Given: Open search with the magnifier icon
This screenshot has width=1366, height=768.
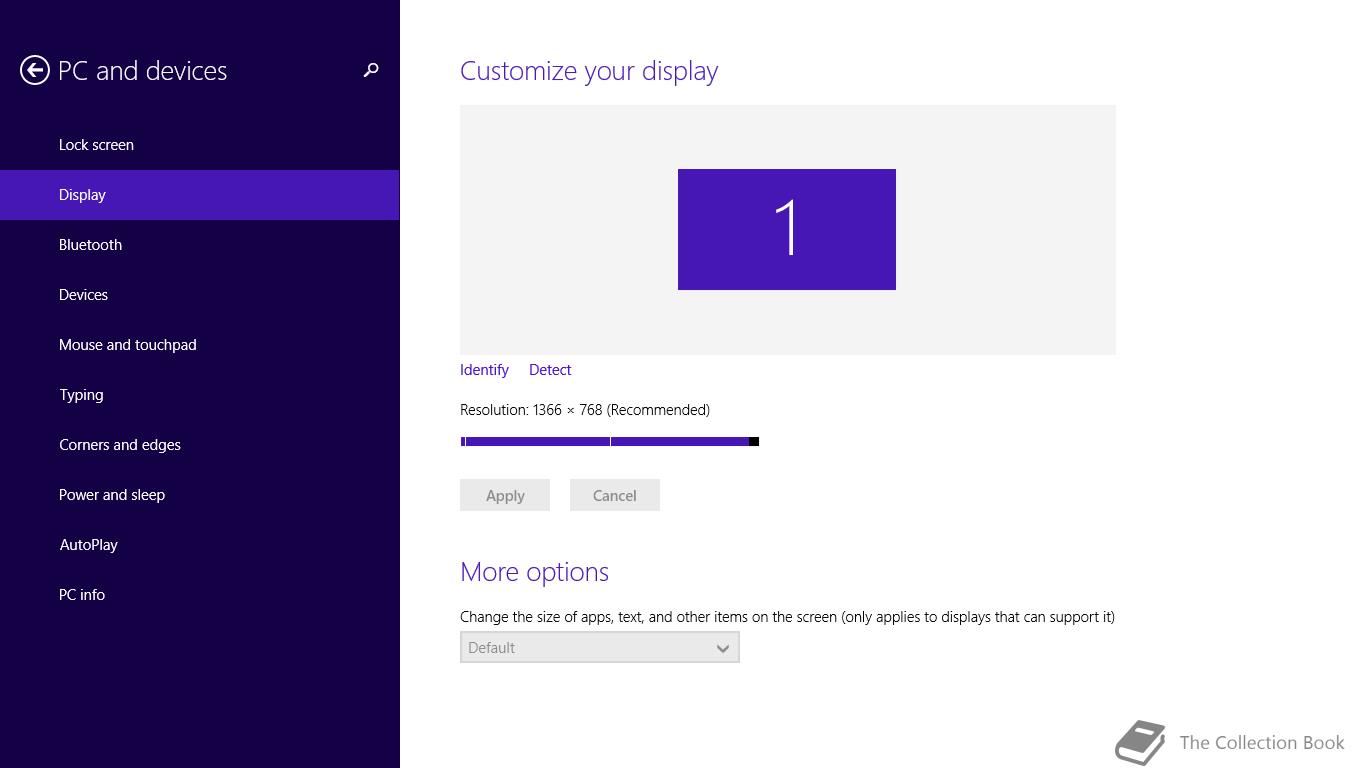Looking at the screenshot, I should tap(371, 70).
